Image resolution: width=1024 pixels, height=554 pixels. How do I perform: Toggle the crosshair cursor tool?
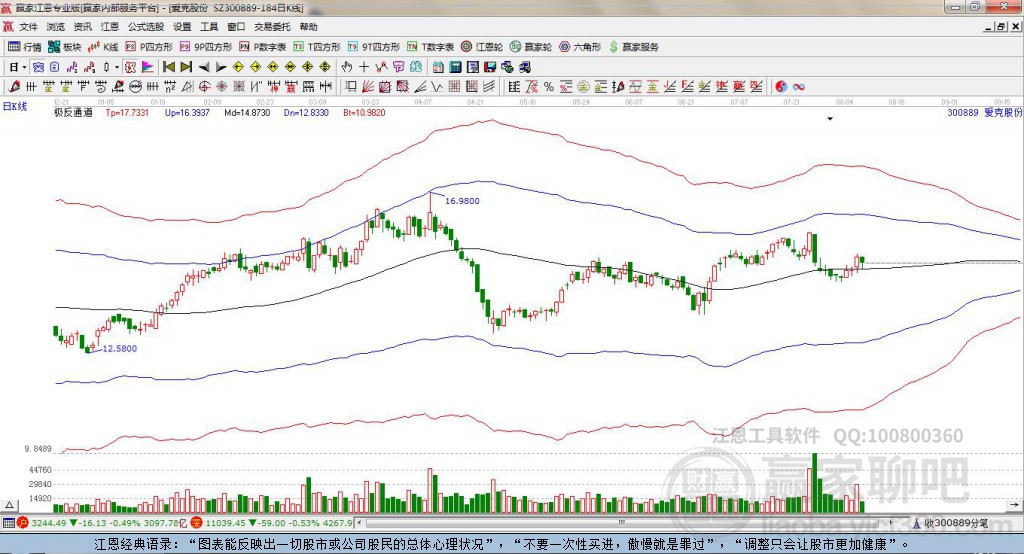(x=364, y=67)
